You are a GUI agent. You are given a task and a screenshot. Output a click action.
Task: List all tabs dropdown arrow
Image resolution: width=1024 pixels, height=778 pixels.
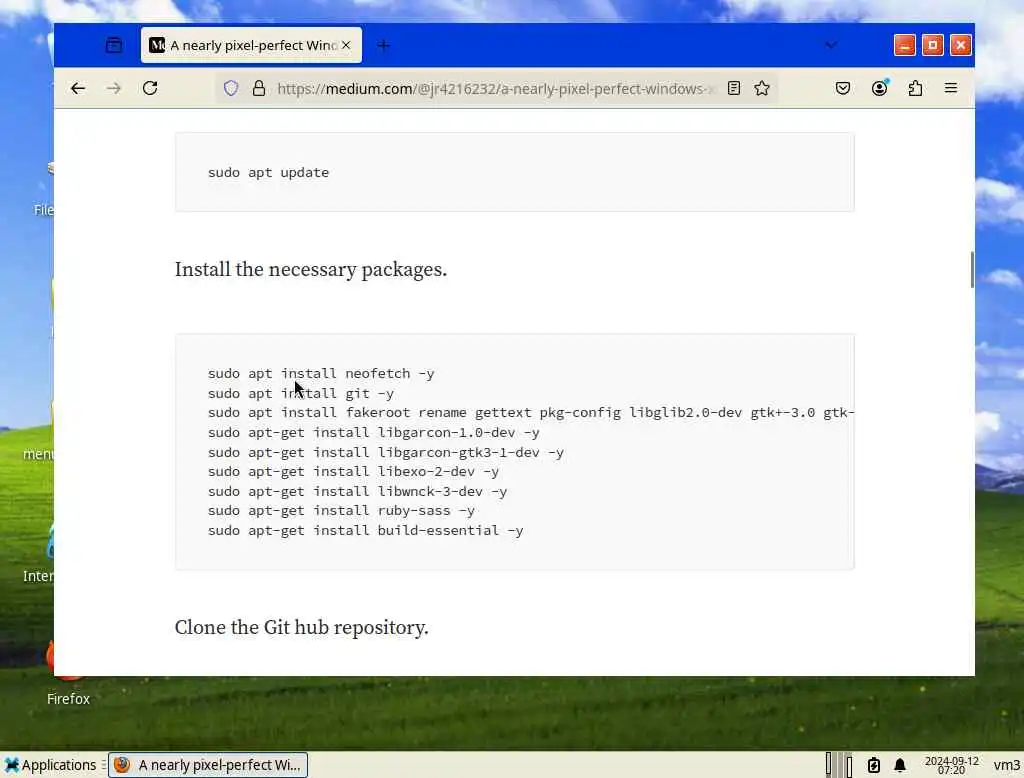point(831,45)
